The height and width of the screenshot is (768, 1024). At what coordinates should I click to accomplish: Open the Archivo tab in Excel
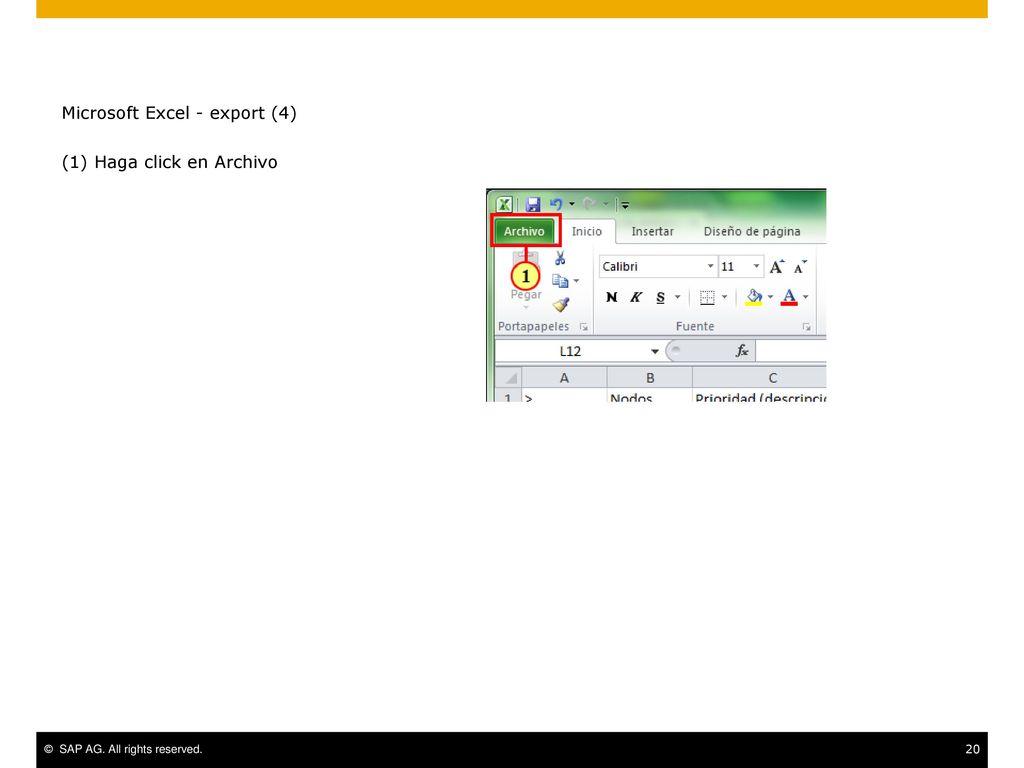coord(524,231)
